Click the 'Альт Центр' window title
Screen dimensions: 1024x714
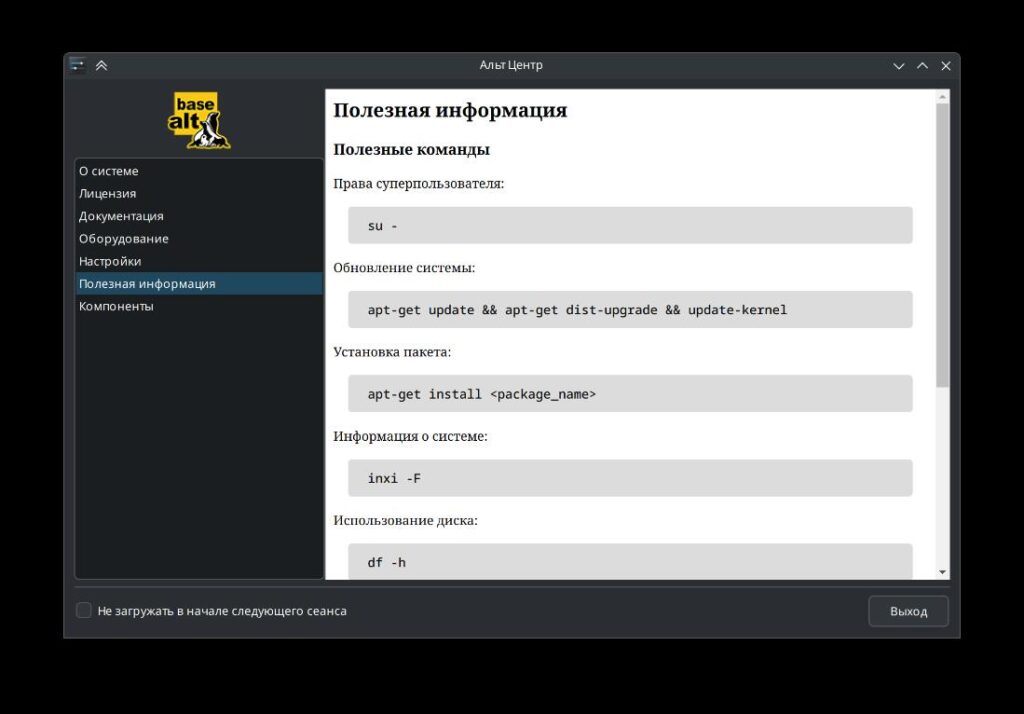511,65
